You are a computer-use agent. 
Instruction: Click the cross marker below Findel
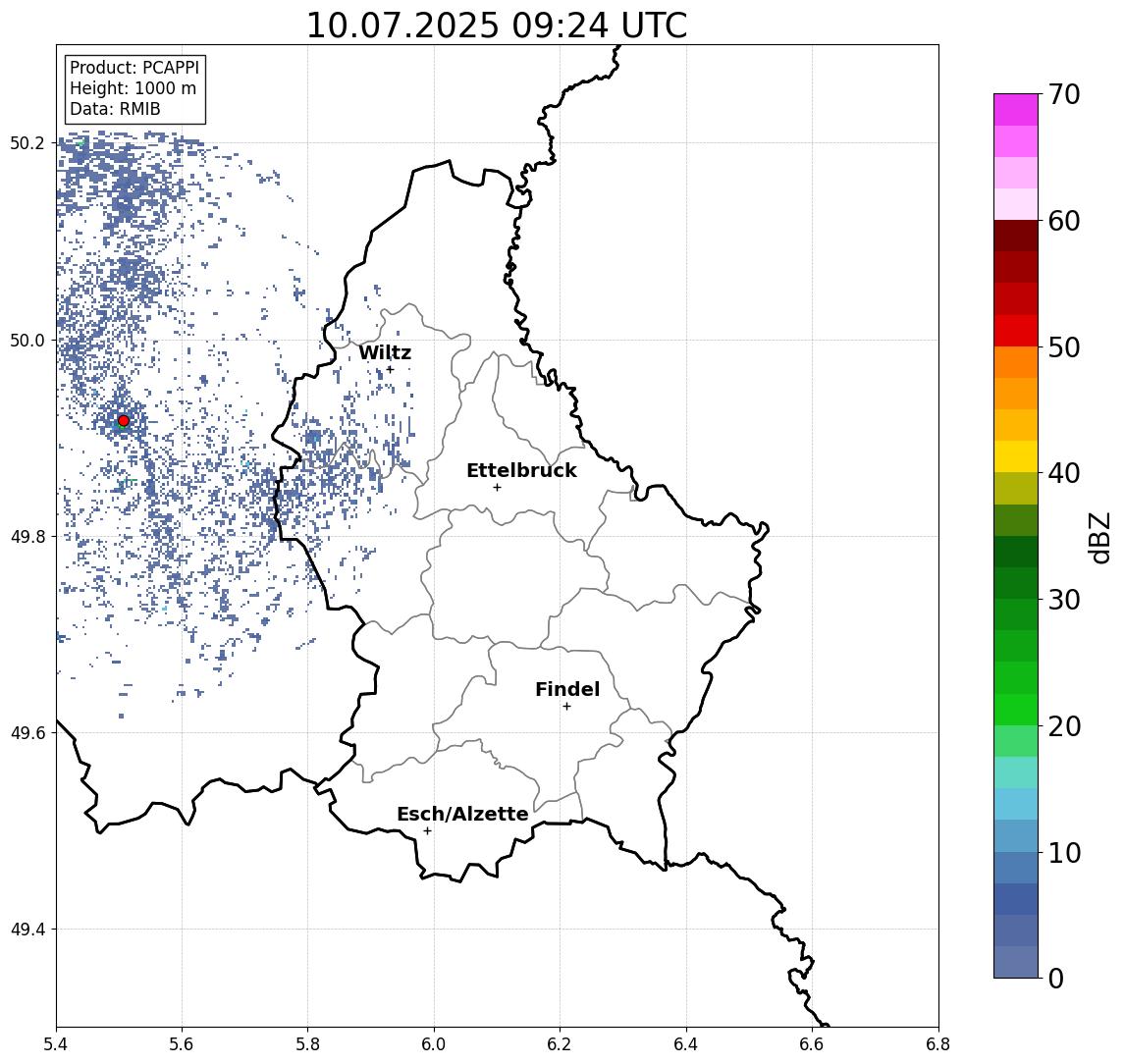pyautogui.click(x=566, y=707)
